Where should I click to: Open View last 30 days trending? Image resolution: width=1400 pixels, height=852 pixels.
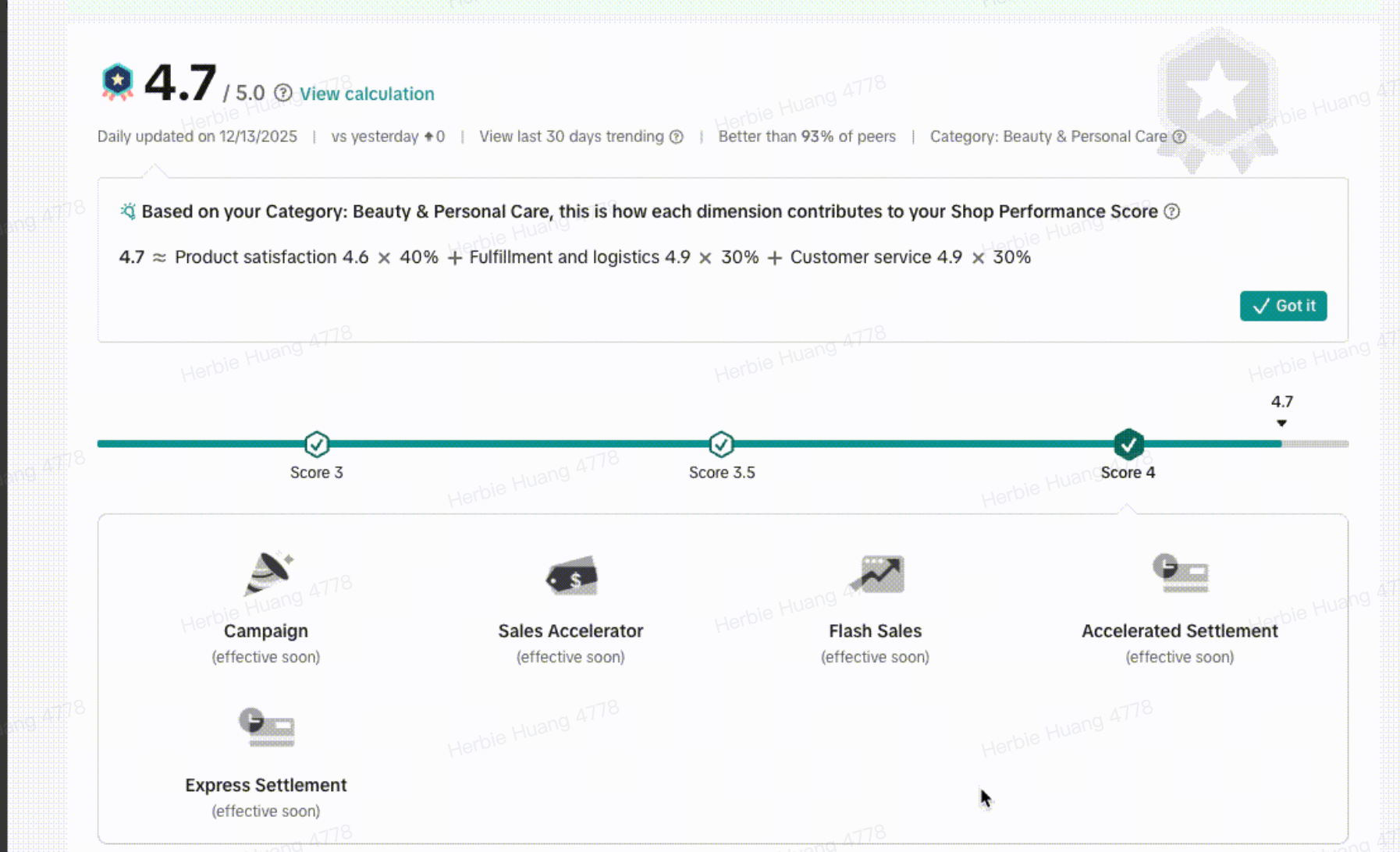(x=571, y=137)
